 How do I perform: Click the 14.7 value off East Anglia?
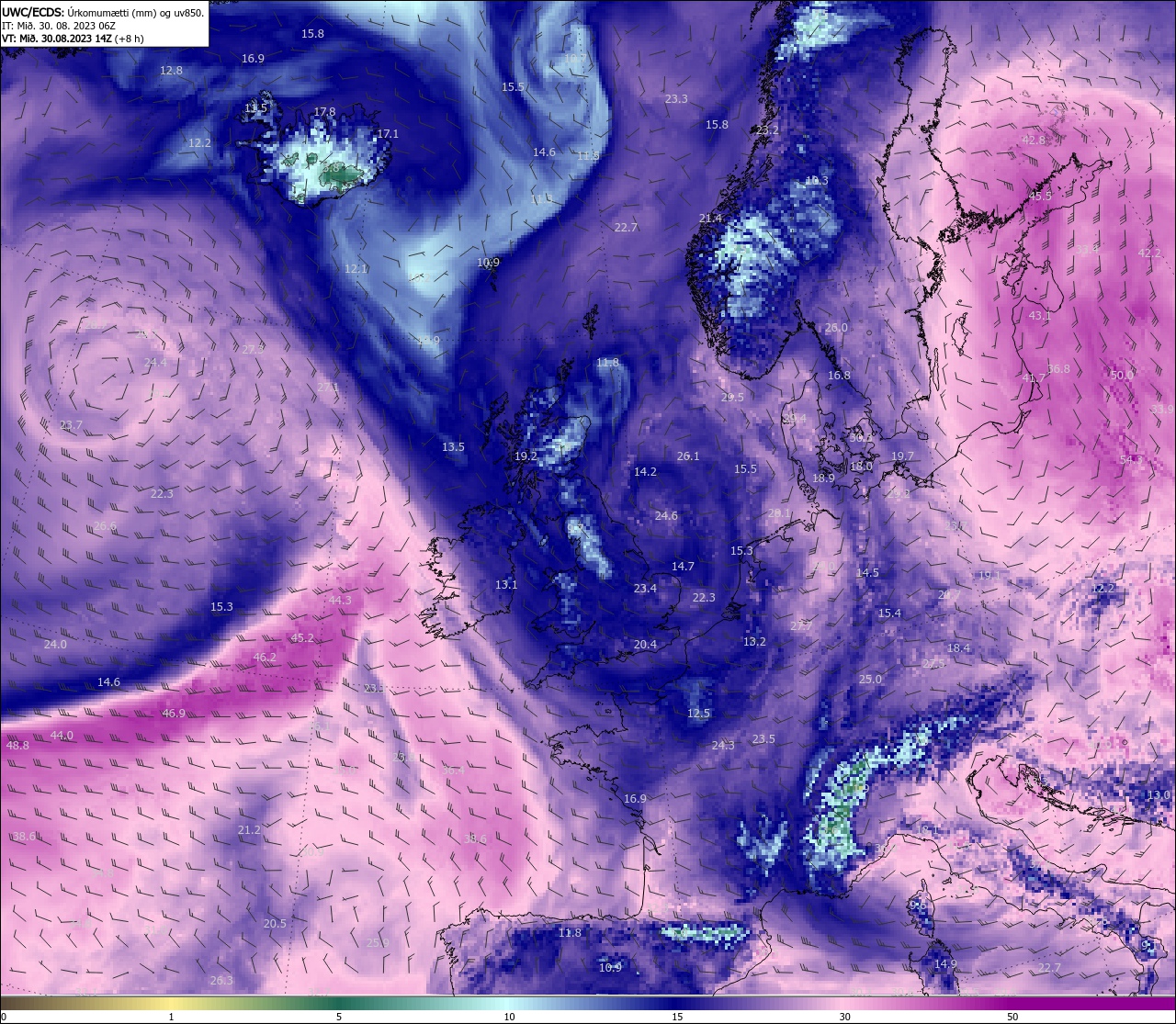[x=683, y=567]
